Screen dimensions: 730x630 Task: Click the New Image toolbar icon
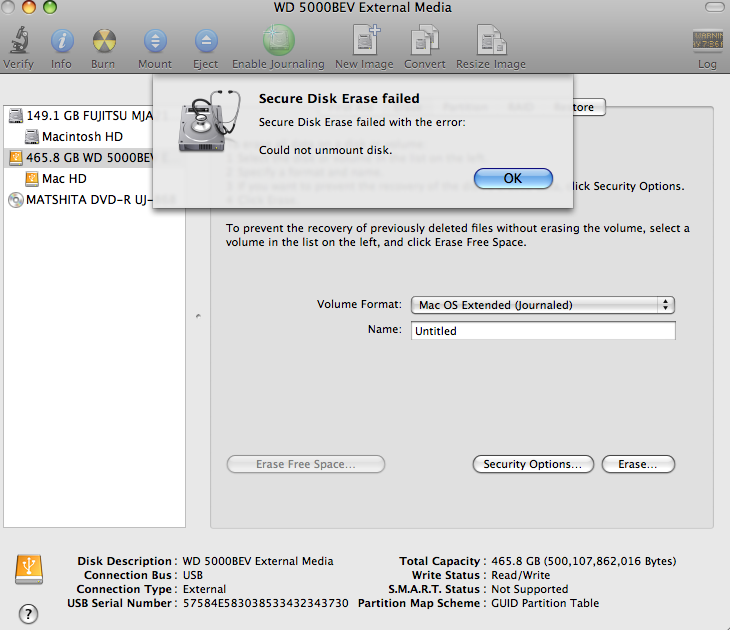point(365,40)
